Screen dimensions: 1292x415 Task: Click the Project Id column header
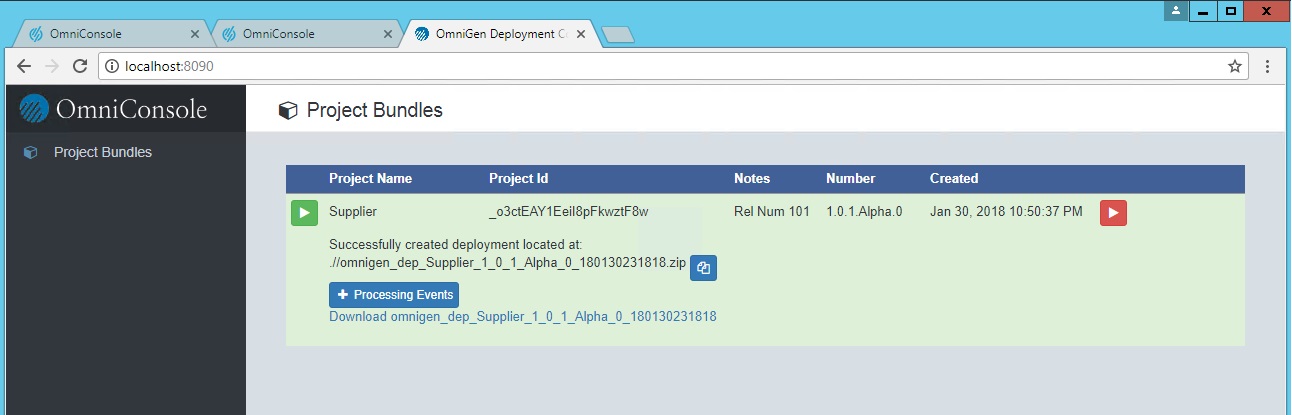coord(518,178)
